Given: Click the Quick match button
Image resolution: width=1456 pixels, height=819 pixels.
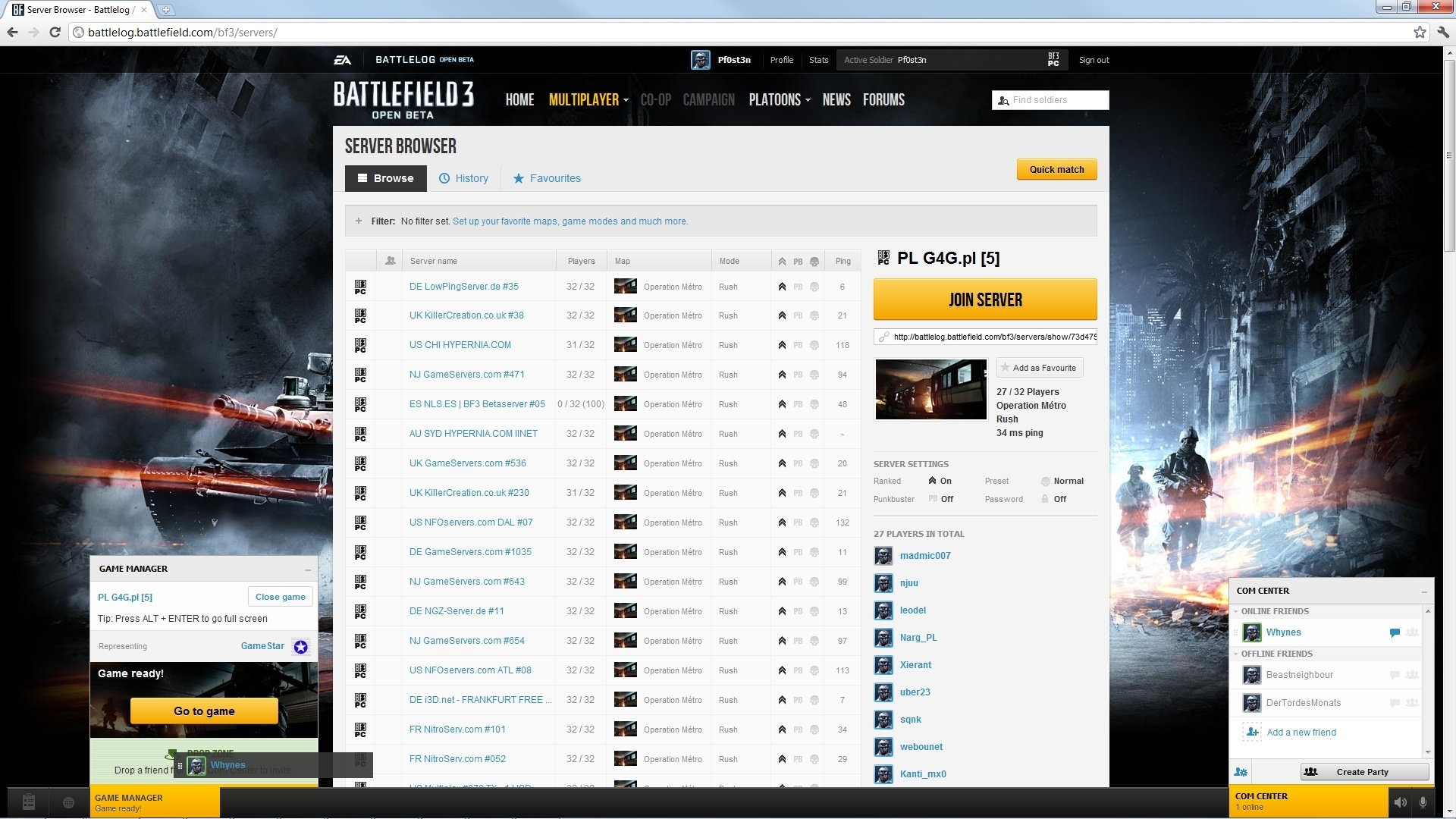Looking at the screenshot, I should coord(1056,170).
